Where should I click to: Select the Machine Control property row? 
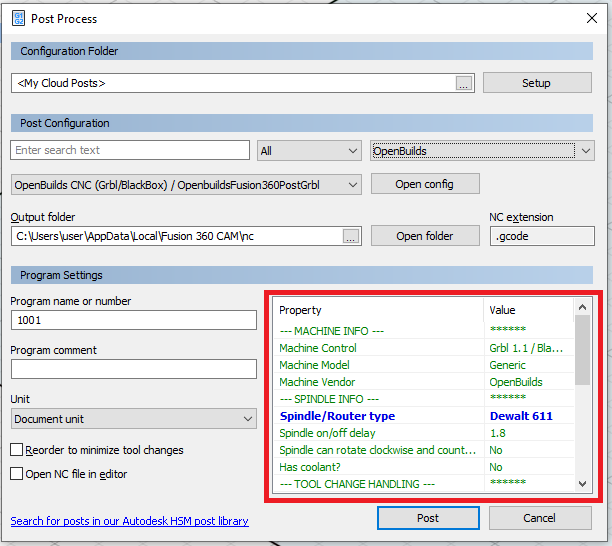tap(425, 348)
